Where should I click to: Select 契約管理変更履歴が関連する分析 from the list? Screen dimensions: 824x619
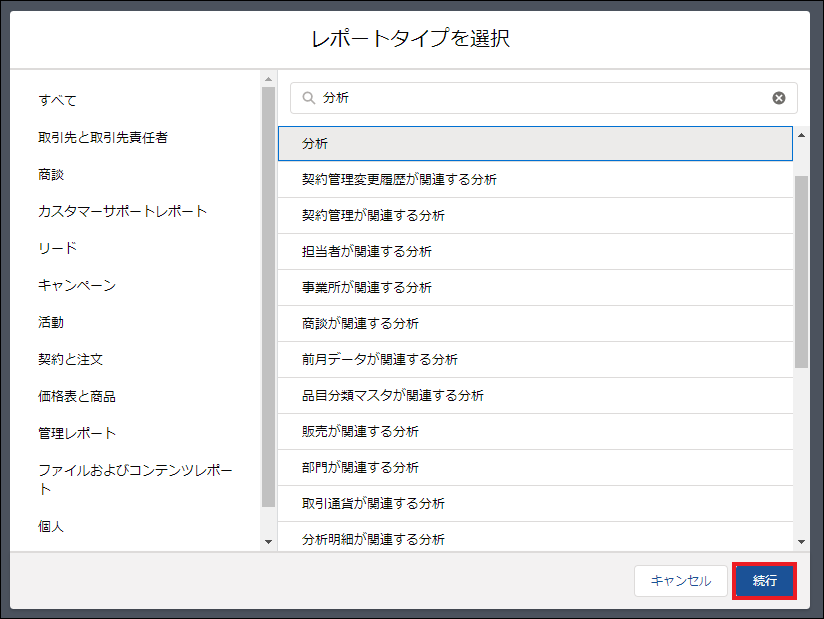pos(450,179)
